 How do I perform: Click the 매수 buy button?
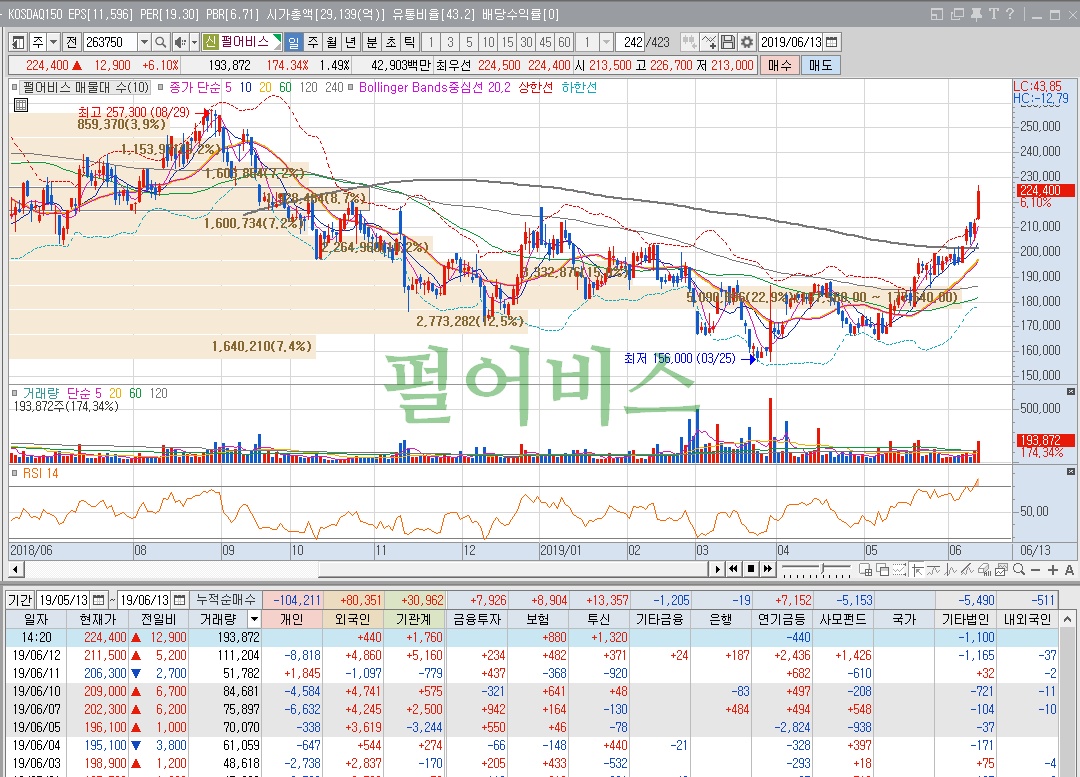tap(779, 65)
